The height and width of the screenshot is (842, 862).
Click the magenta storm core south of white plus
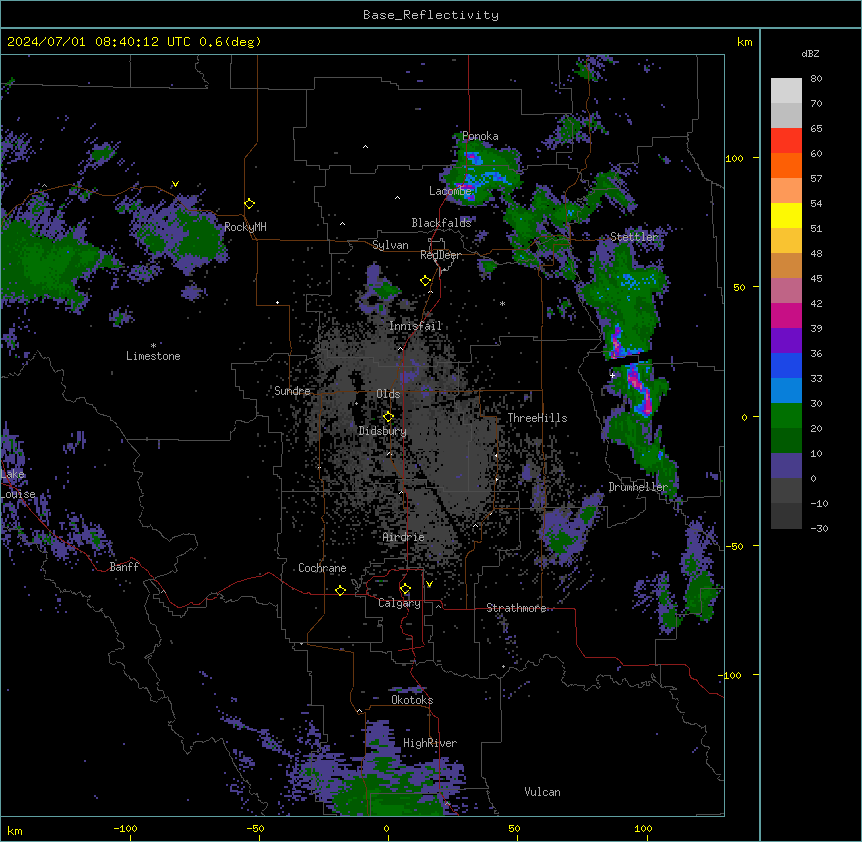[x=640, y=389]
